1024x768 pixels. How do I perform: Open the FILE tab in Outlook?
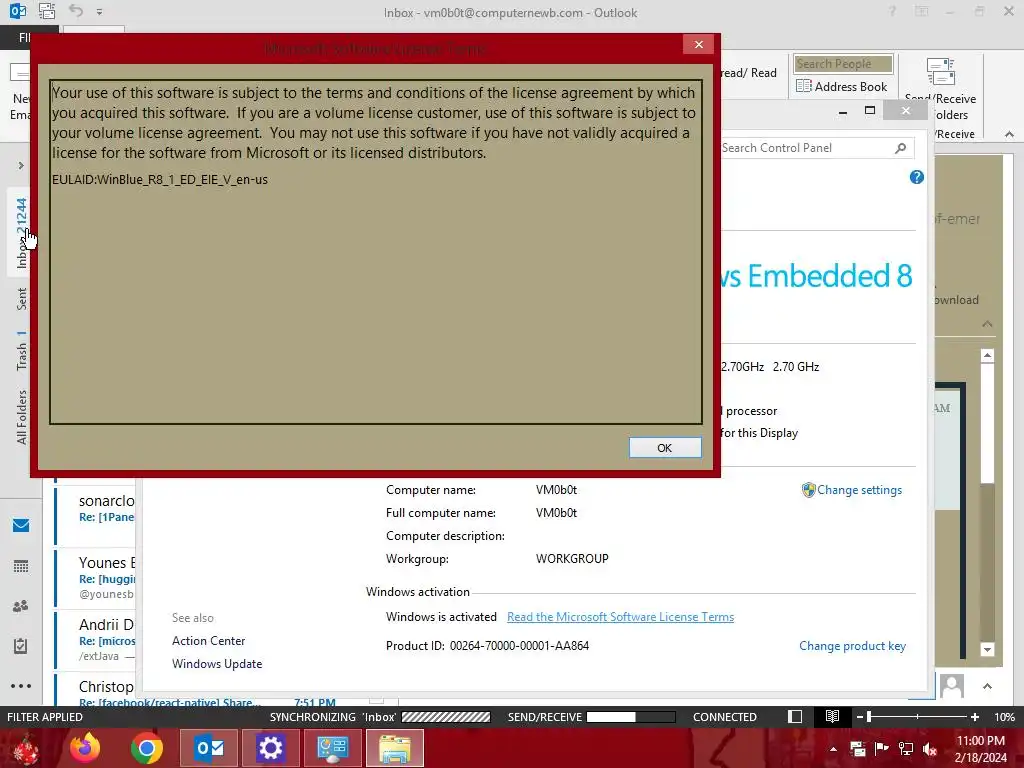point(25,38)
